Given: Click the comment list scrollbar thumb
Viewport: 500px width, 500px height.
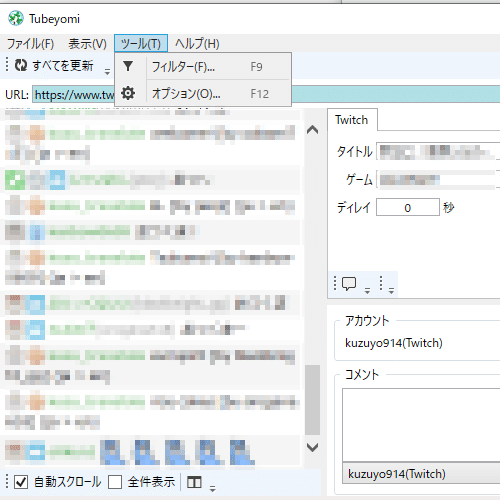Looking at the screenshot, I should (x=312, y=400).
